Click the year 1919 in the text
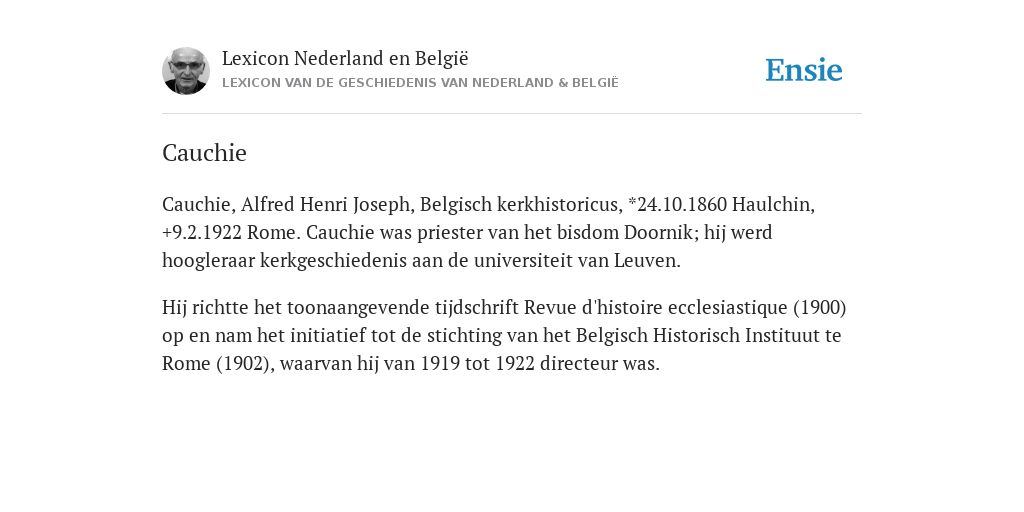This screenshot has width=1024, height=512. click(440, 364)
